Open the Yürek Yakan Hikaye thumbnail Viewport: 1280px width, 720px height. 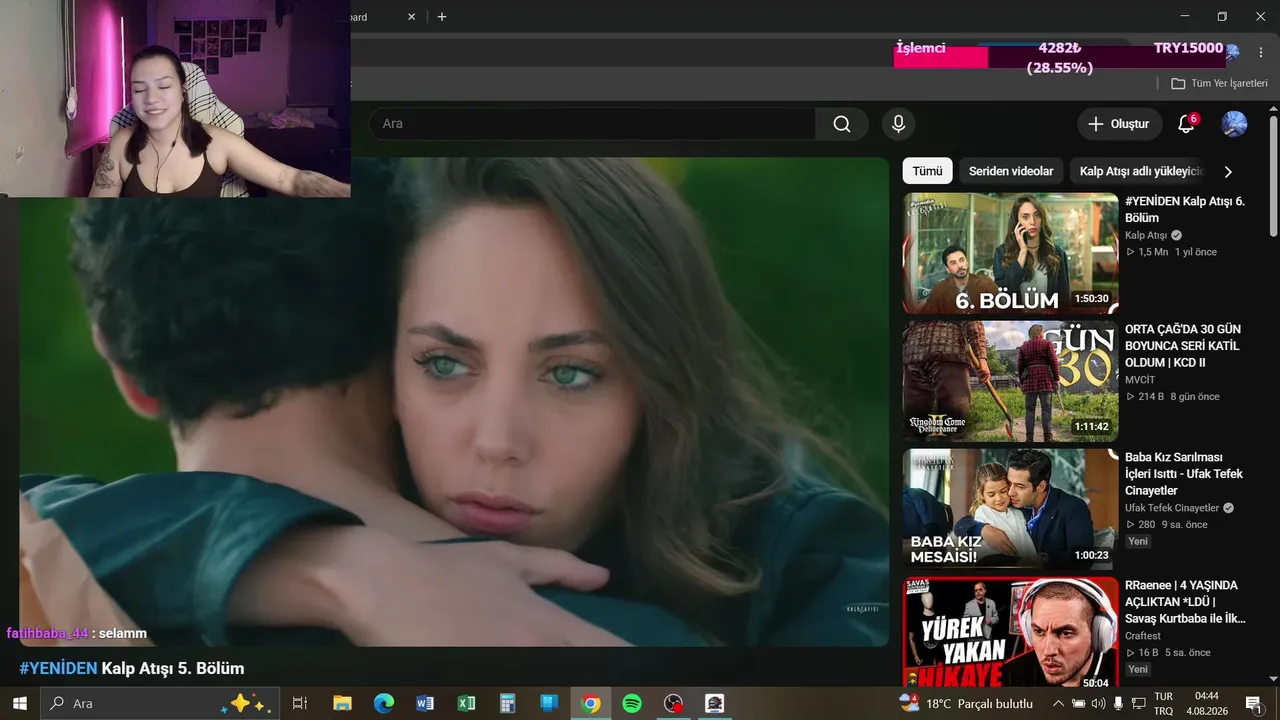pyautogui.click(x=1010, y=632)
